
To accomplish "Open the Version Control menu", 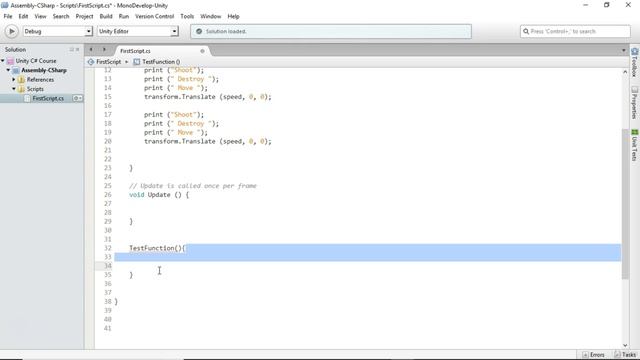I will click(x=154, y=16).
